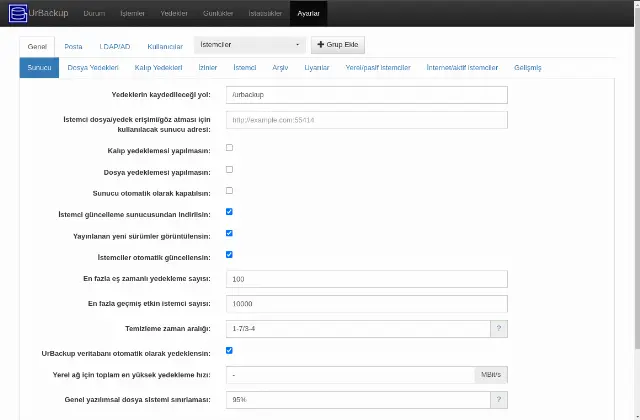Screen dimensions: 640x420
Task: Click the help icon beside dosya sistemi sınırlaması
Action: [x=499, y=400]
